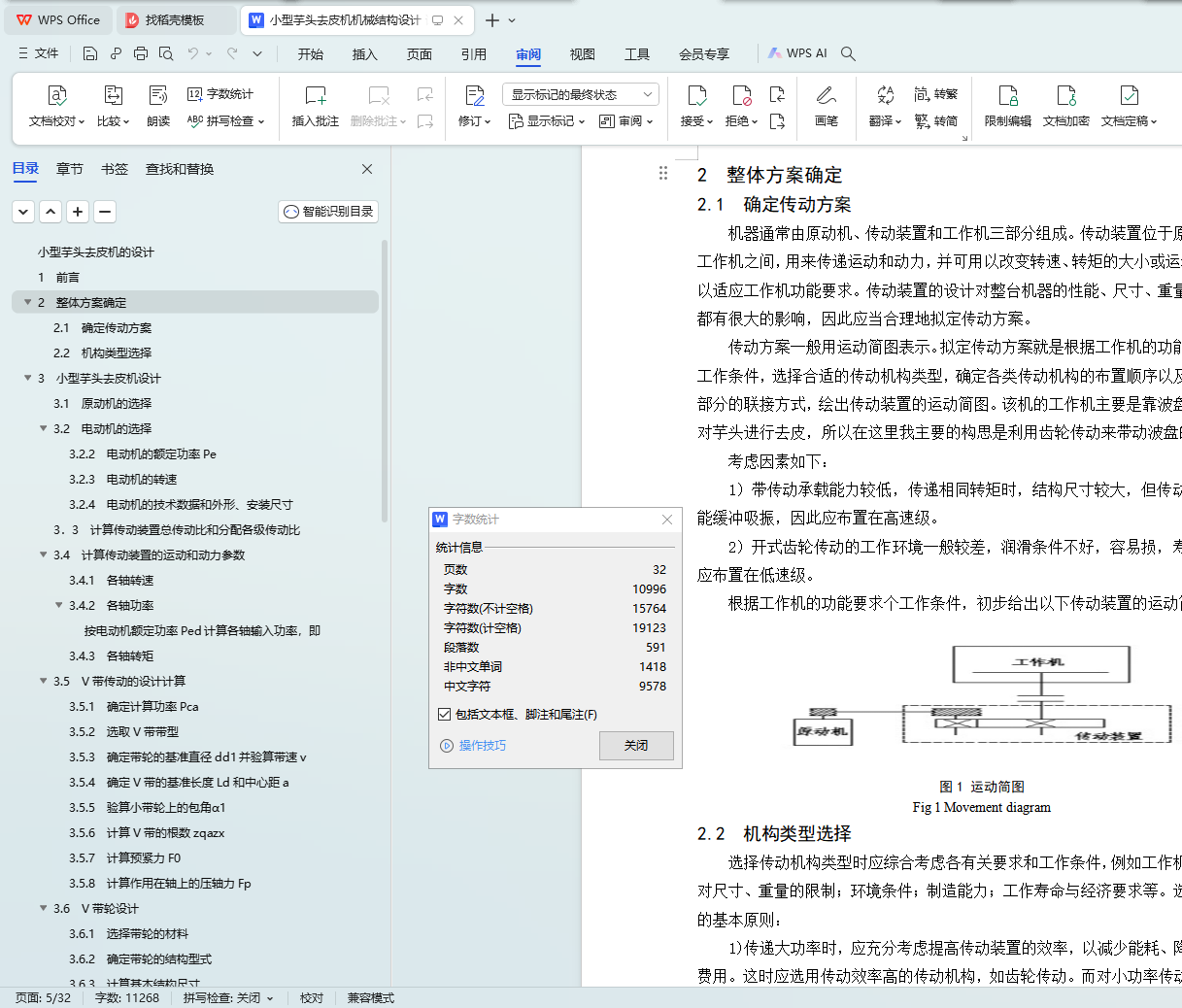This screenshot has width=1182, height=1008.
Task: Convert text with 转繁 to traditional
Action: [x=936, y=94]
